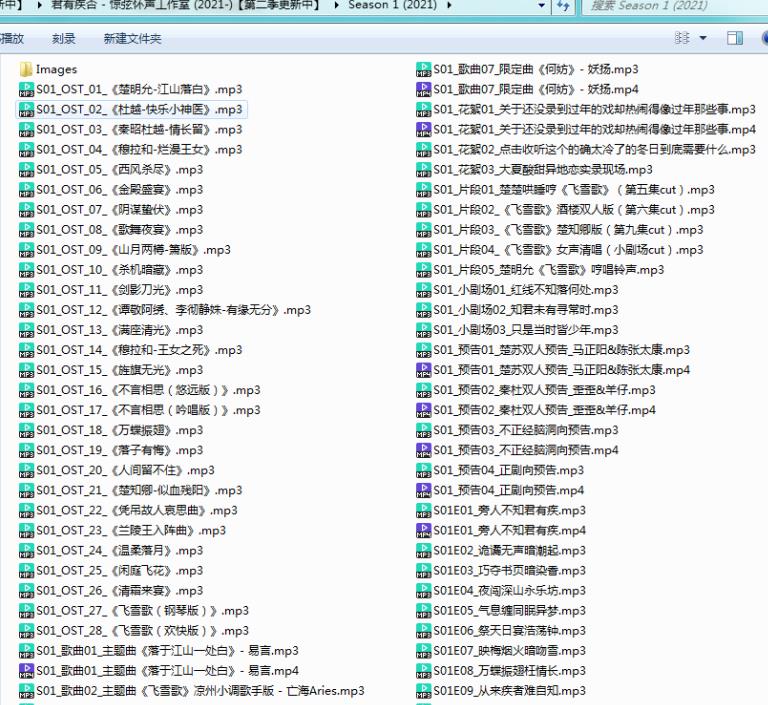Click MP4 icon of S01E01 旁人不知君有疾.mp4
The image size is (768, 705).
[x=423, y=531]
